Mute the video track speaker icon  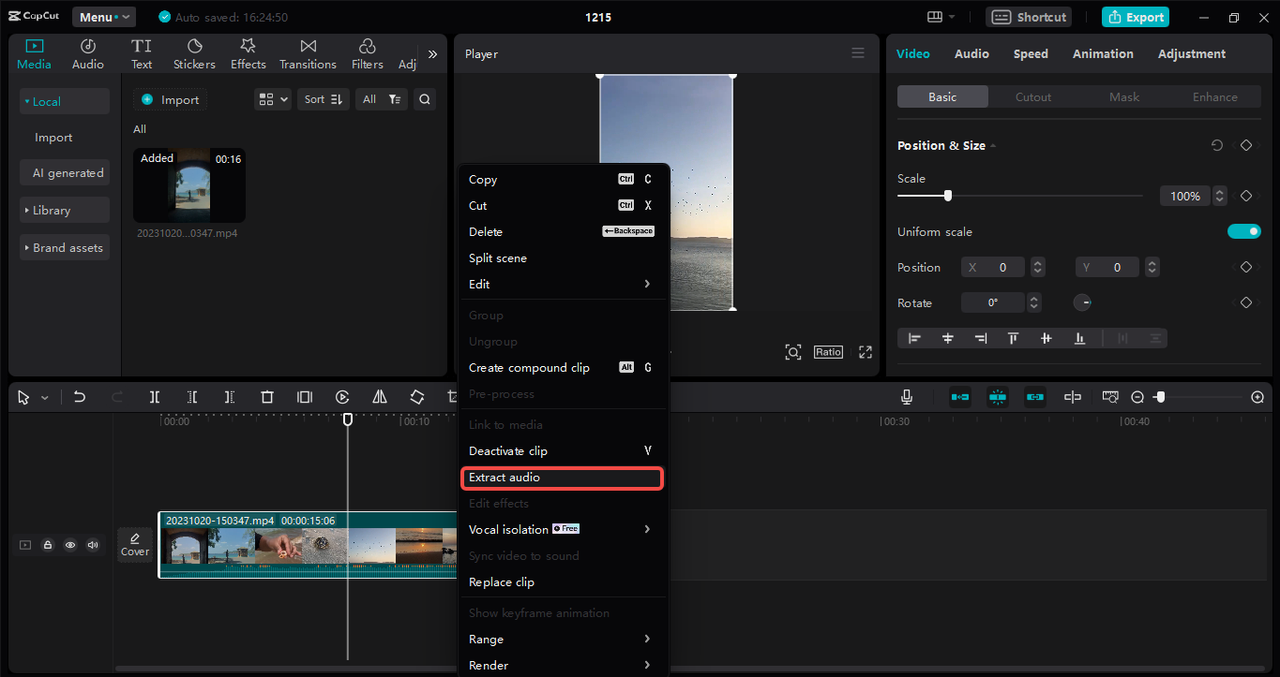coord(93,545)
